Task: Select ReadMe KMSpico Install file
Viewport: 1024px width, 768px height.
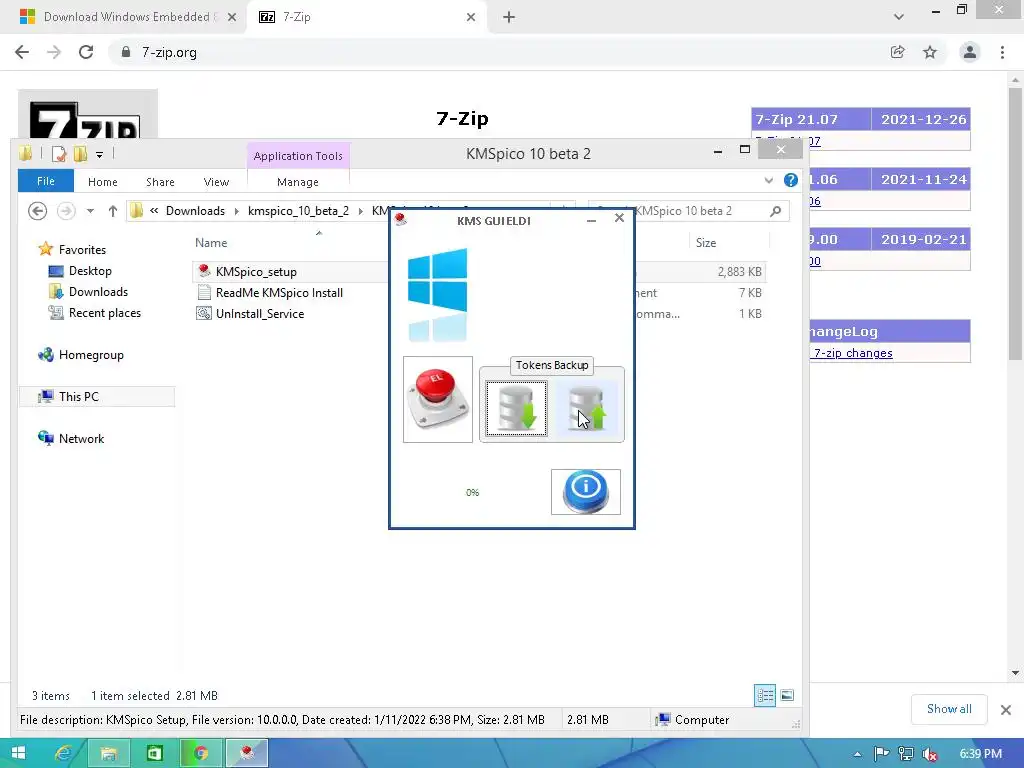Action: pos(279,293)
